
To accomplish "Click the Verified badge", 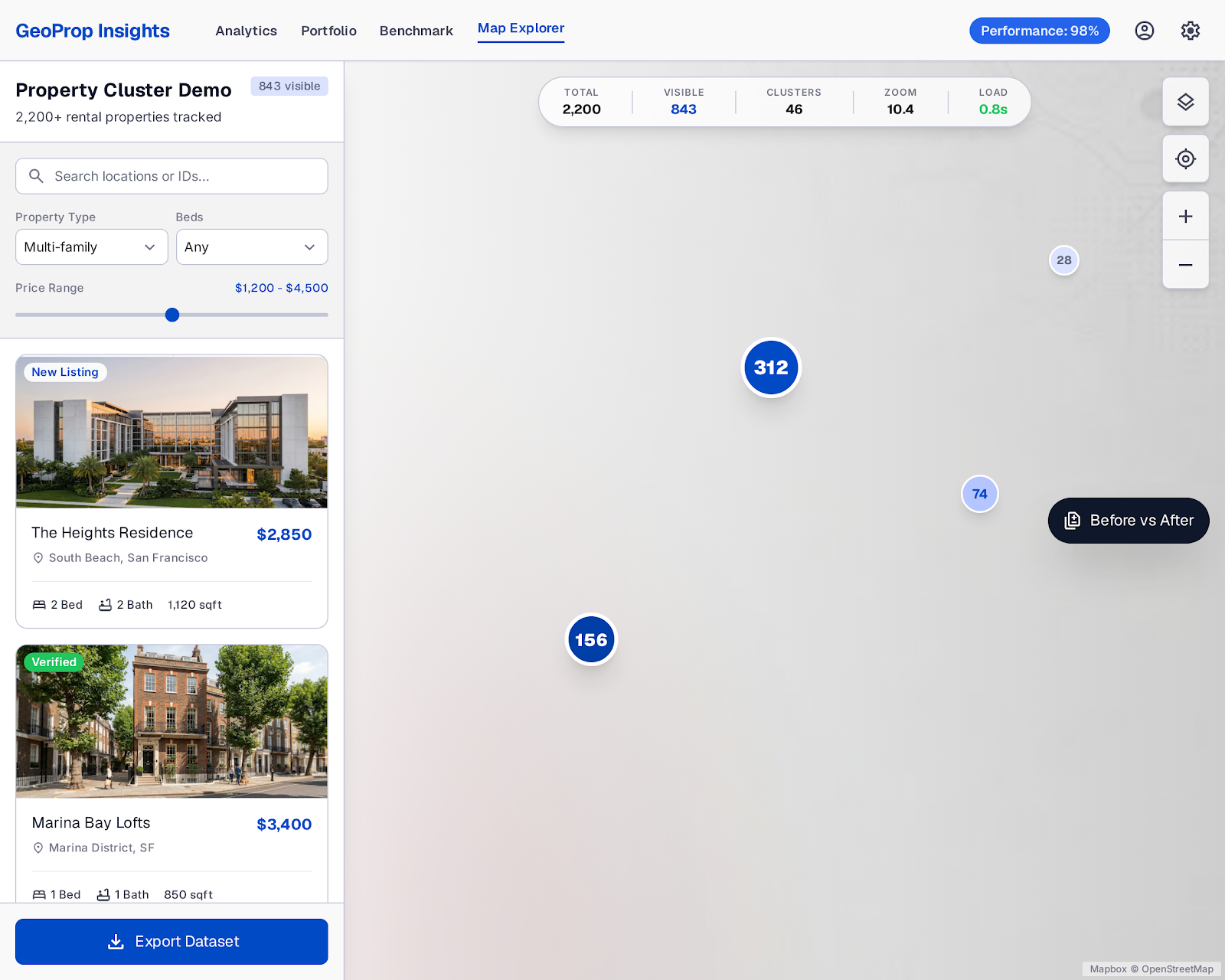I will (54, 662).
